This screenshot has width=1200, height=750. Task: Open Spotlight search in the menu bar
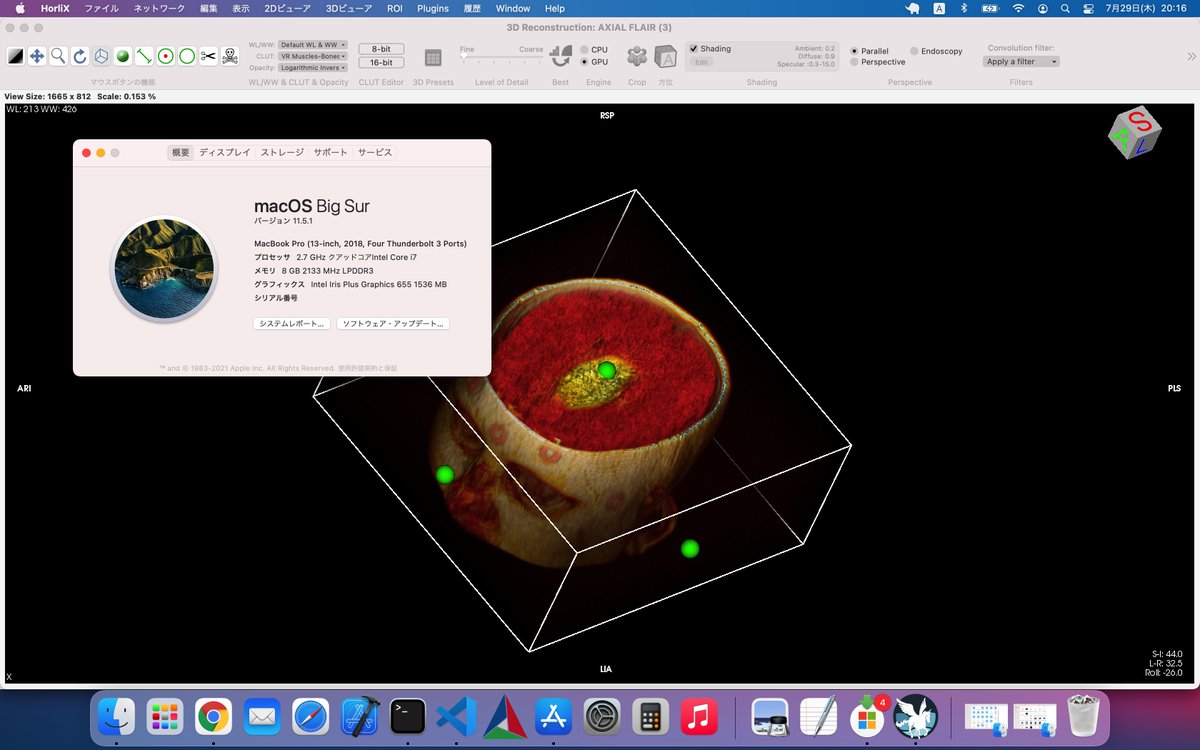click(1066, 8)
